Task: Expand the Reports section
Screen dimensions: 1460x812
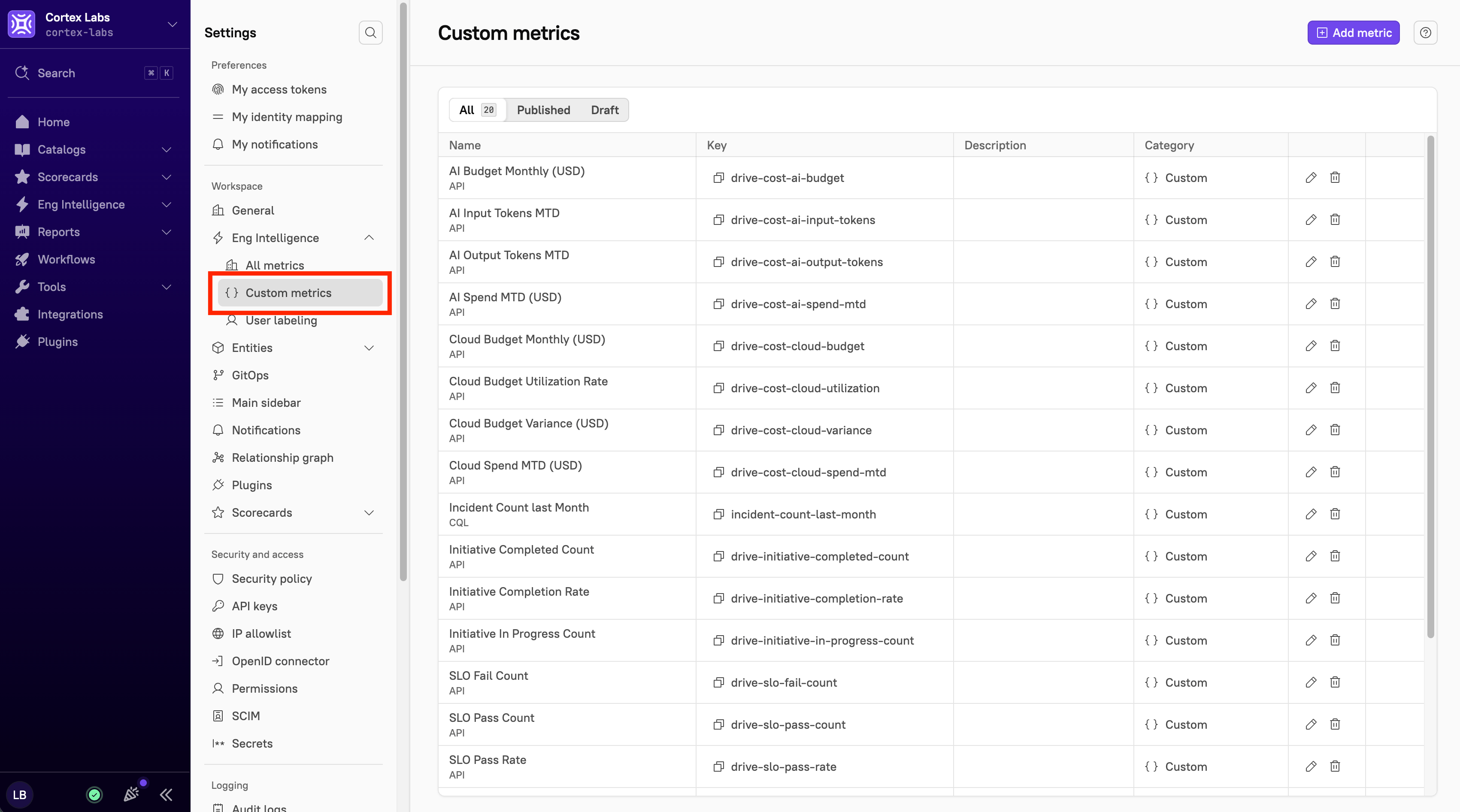Action: click(167, 232)
